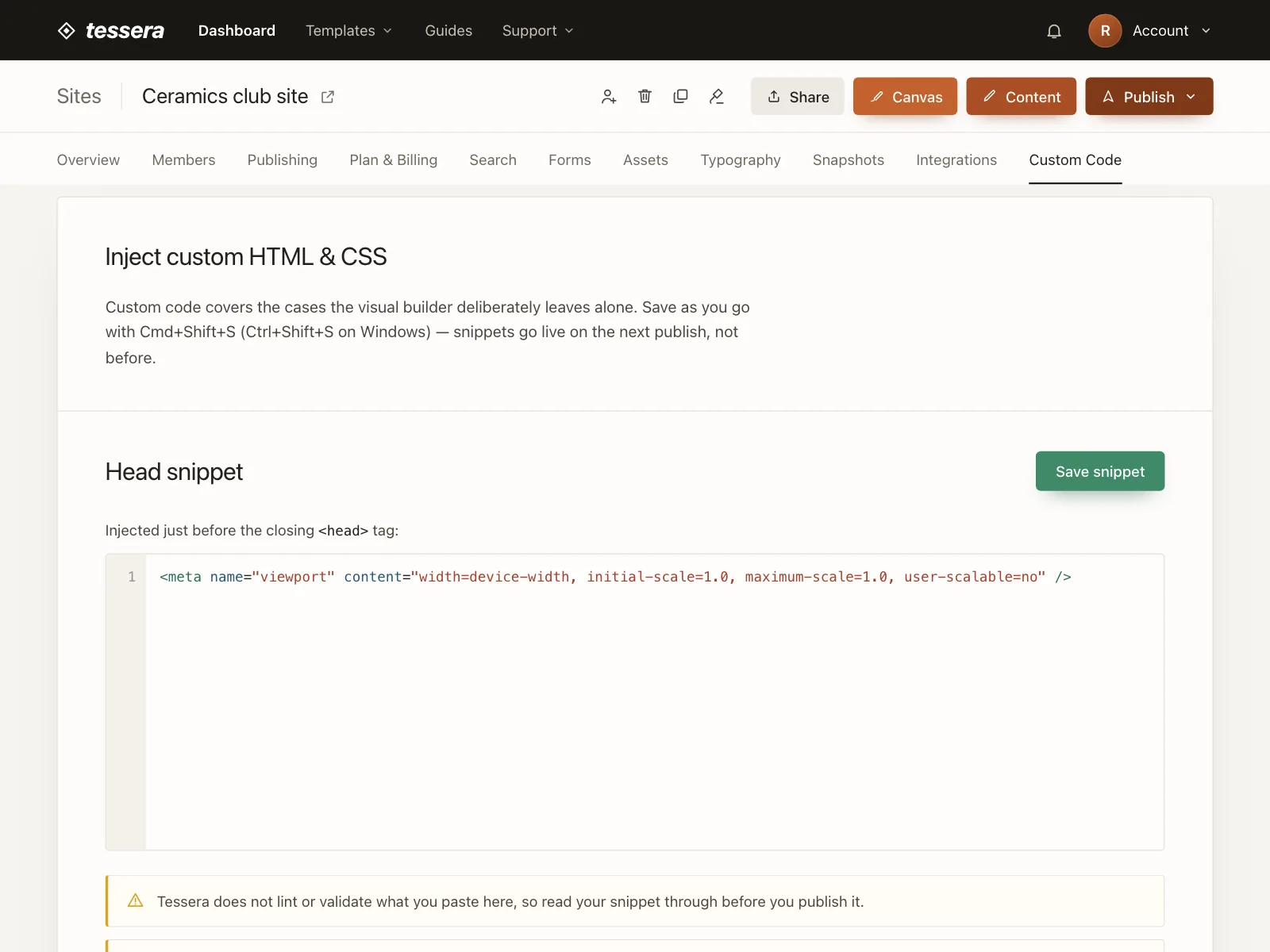Click the "Inject custom HTML & CSS" heading

pyautogui.click(x=246, y=257)
